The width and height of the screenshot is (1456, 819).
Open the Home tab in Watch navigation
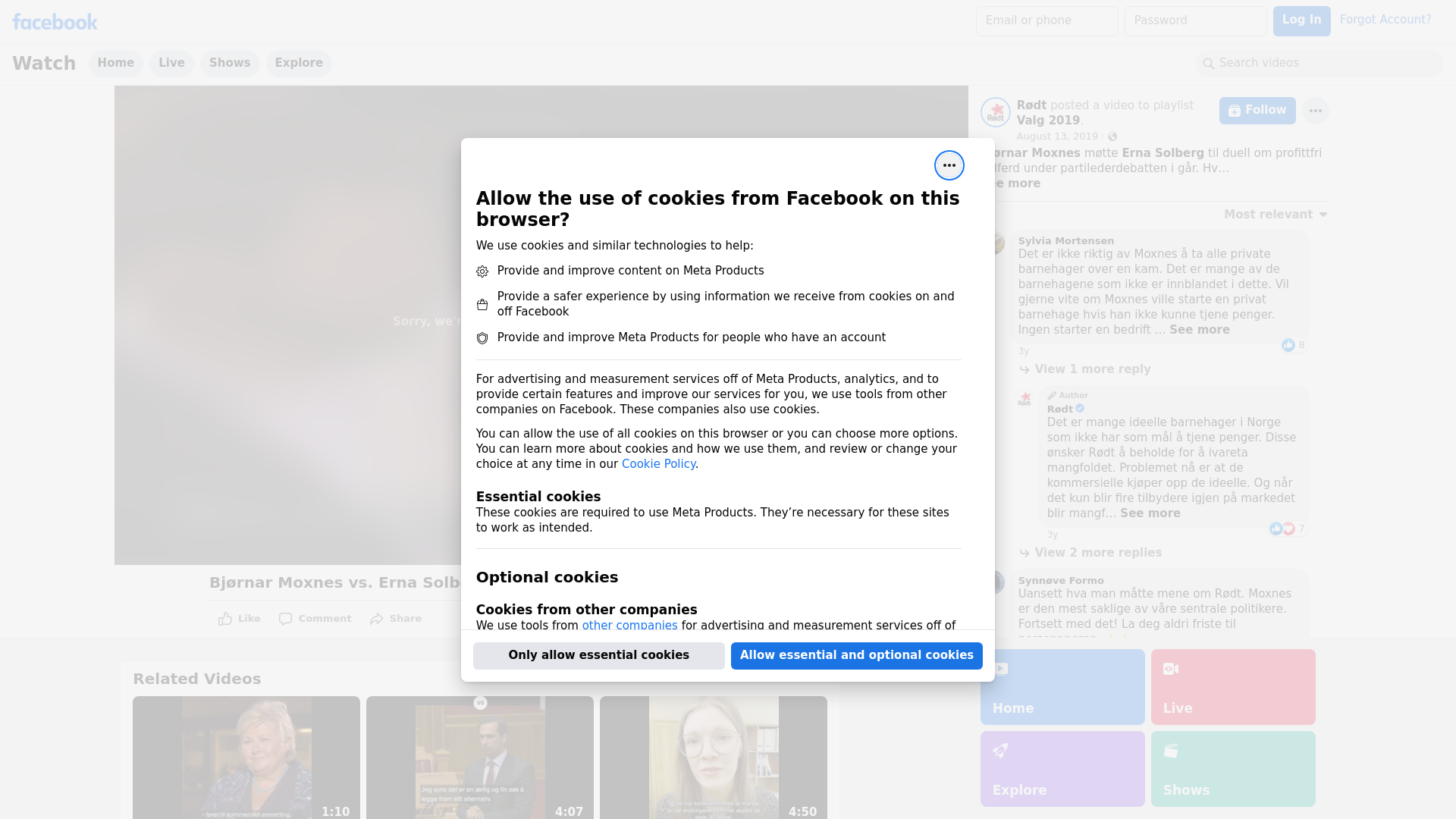(x=115, y=63)
